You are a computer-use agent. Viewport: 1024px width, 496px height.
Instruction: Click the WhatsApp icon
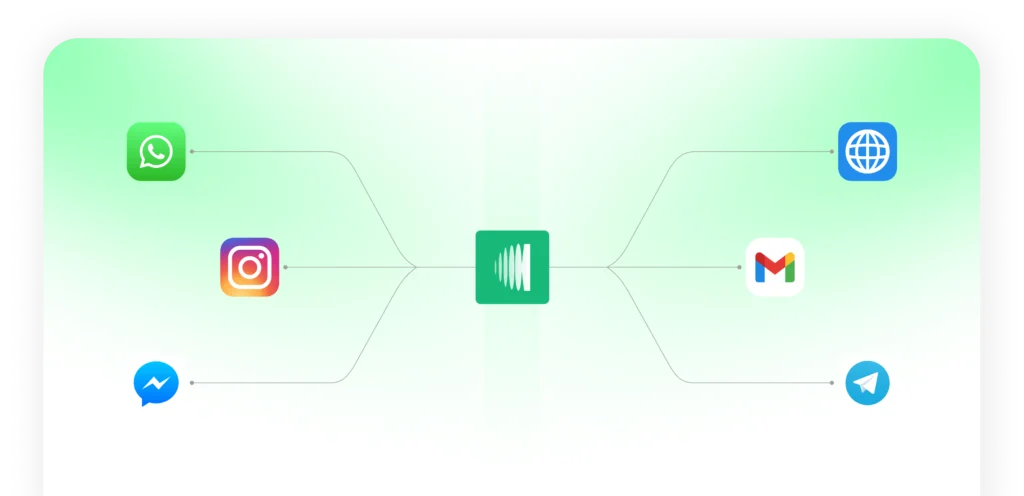click(156, 152)
